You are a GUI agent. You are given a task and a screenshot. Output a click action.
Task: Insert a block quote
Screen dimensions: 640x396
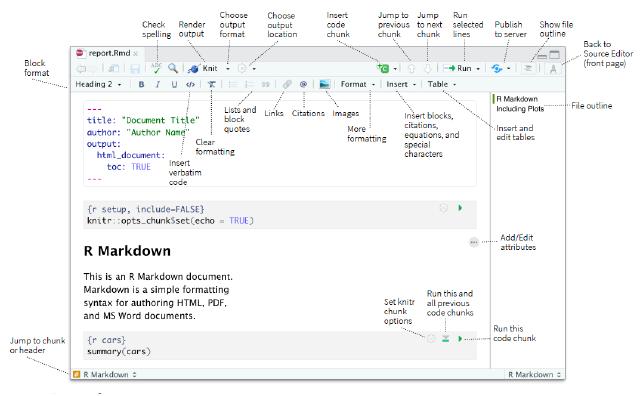[266, 85]
